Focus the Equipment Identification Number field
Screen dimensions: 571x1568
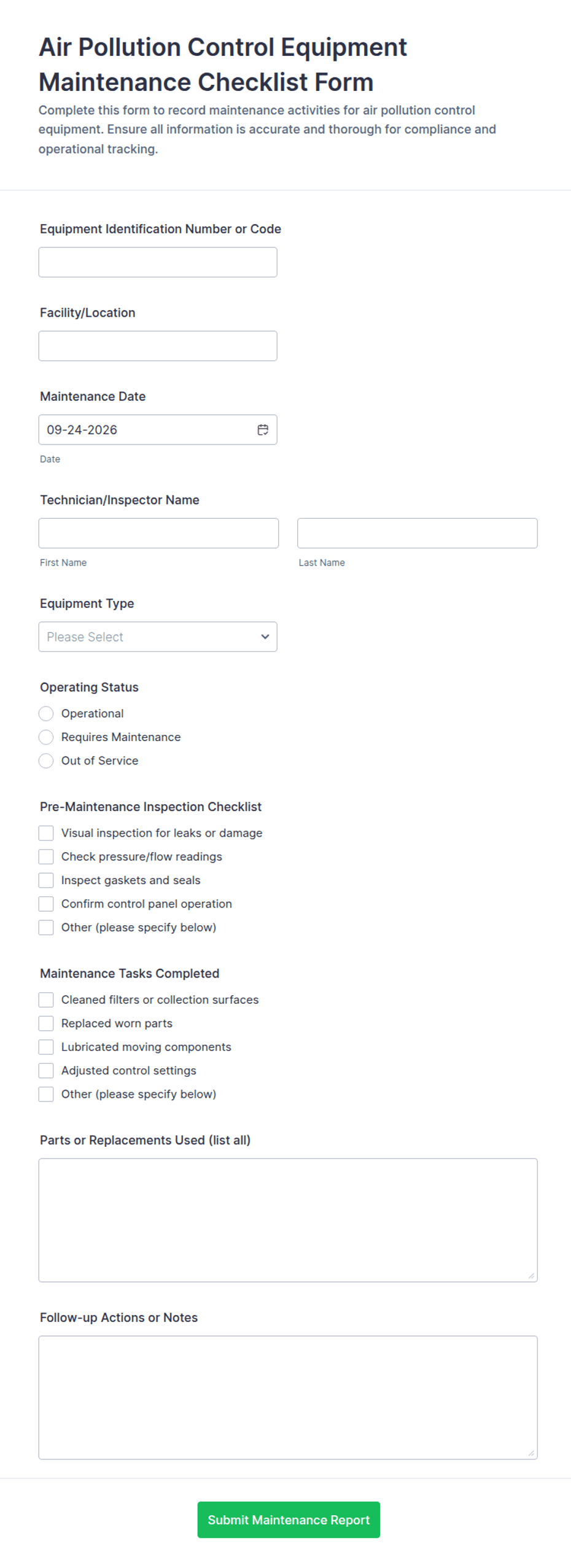coord(158,262)
